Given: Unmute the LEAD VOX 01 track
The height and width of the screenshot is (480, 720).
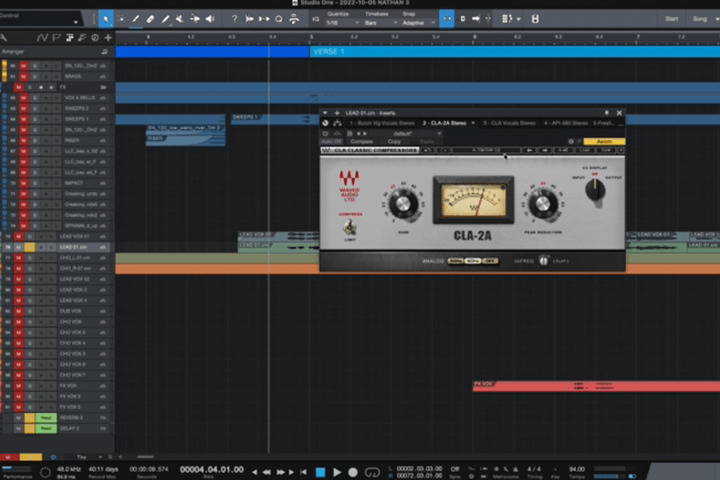Looking at the screenshot, I should coord(18,237).
